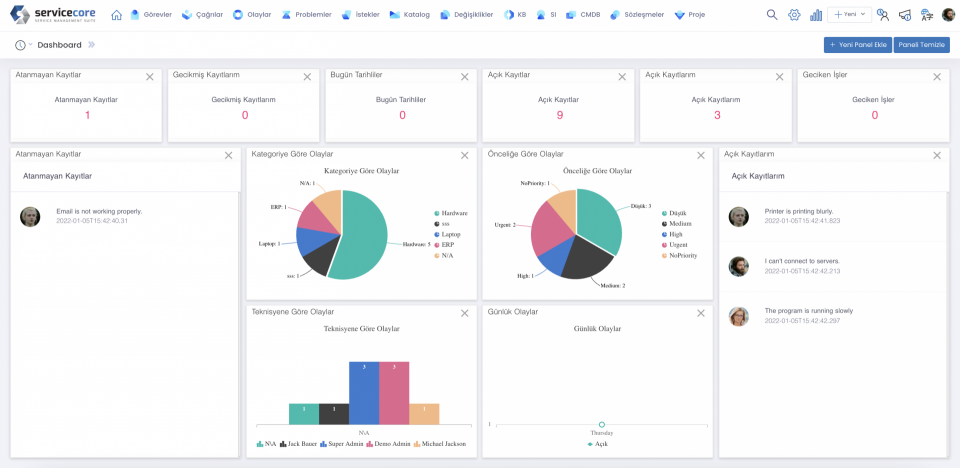Click the bar chart reports icon
Image resolution: width=960 pixels, height=468 pixels.
816,15
